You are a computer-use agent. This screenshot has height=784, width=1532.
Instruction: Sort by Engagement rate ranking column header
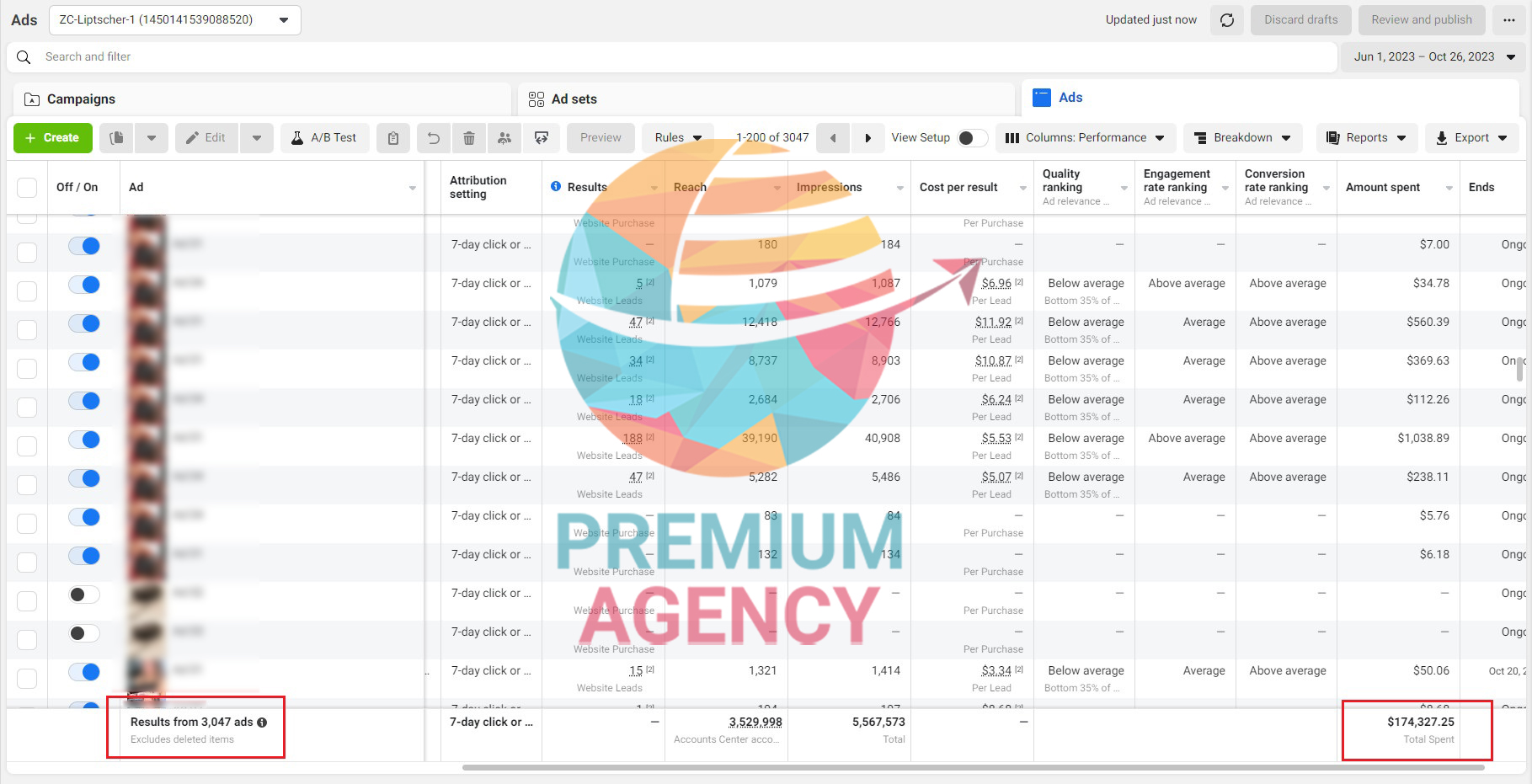(x=1185, y=188)
